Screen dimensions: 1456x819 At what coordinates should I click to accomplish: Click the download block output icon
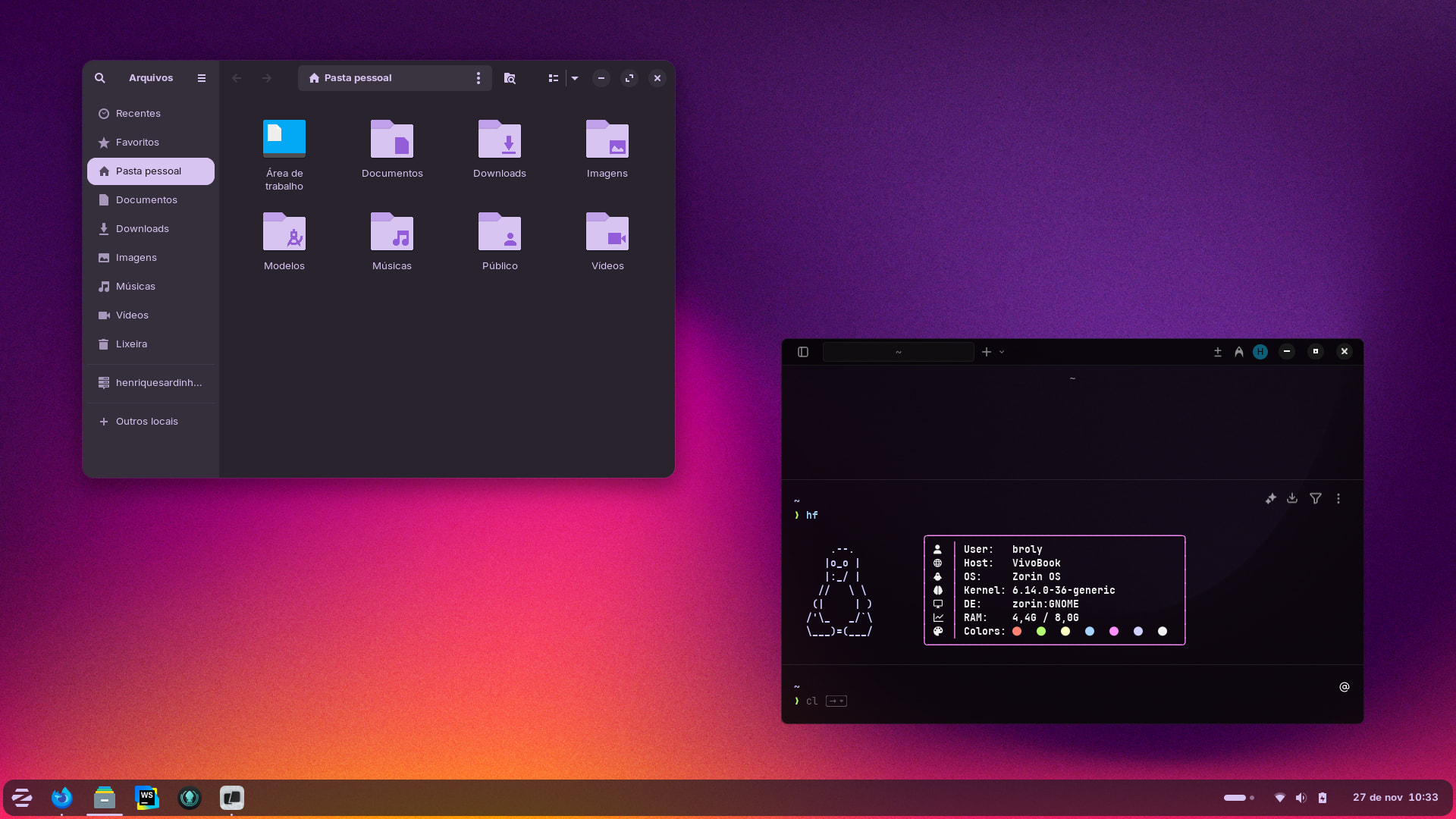1293,499
